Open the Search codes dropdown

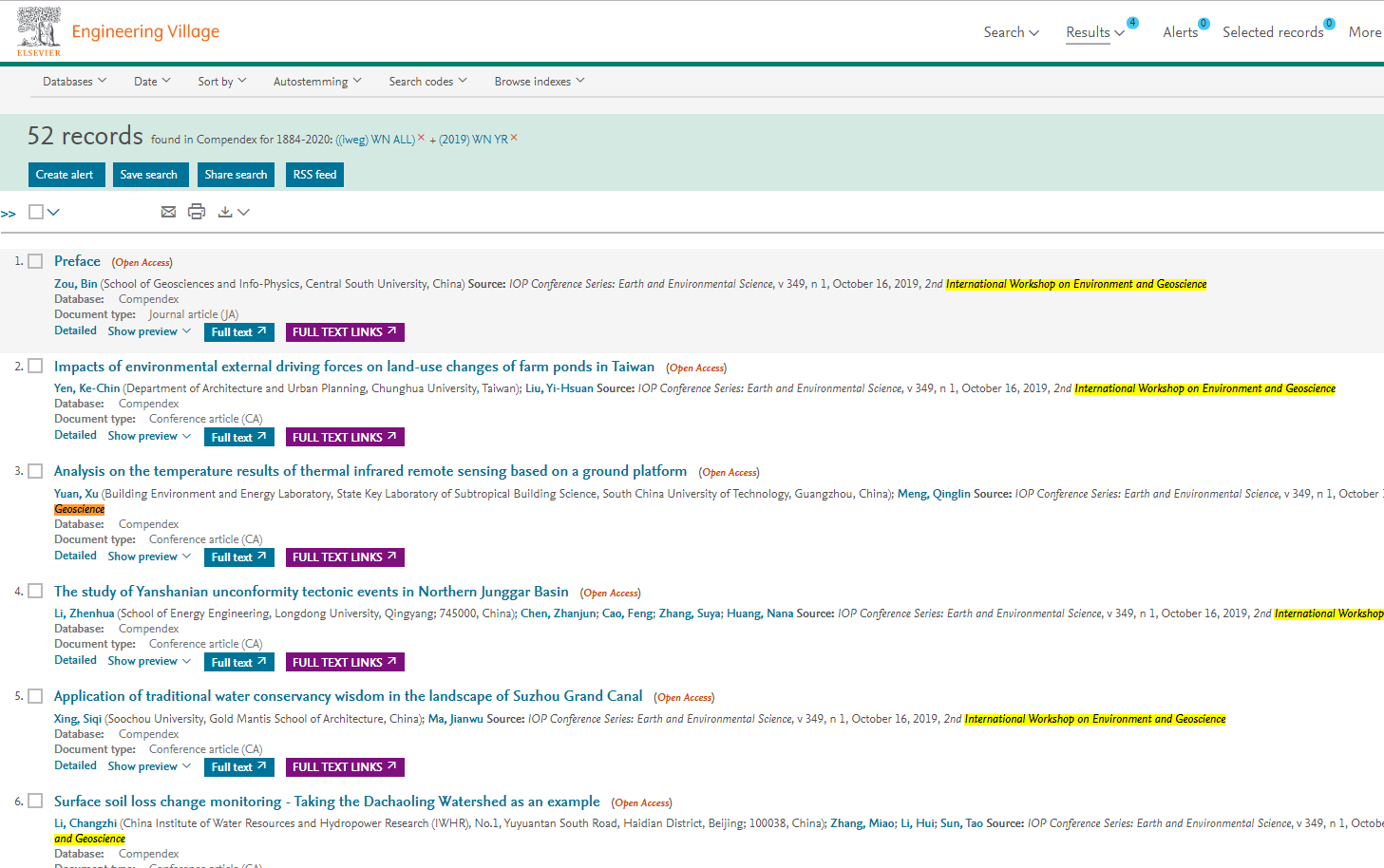(x=427, y=82)
